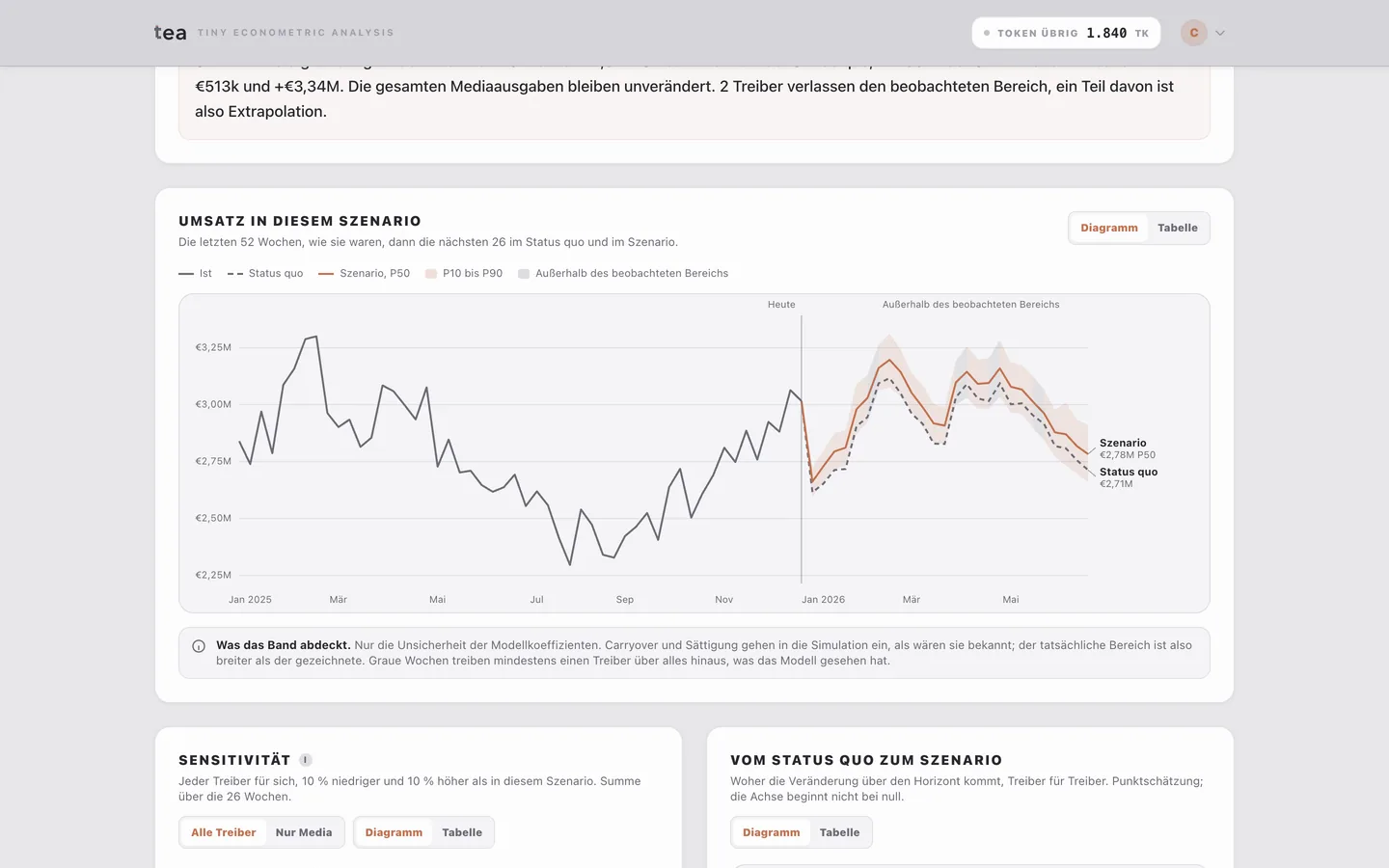Click the info icon beside Was das Band abdeckt
The image size is (1389, 868).
pyautogui.click(x=199, y=646)
